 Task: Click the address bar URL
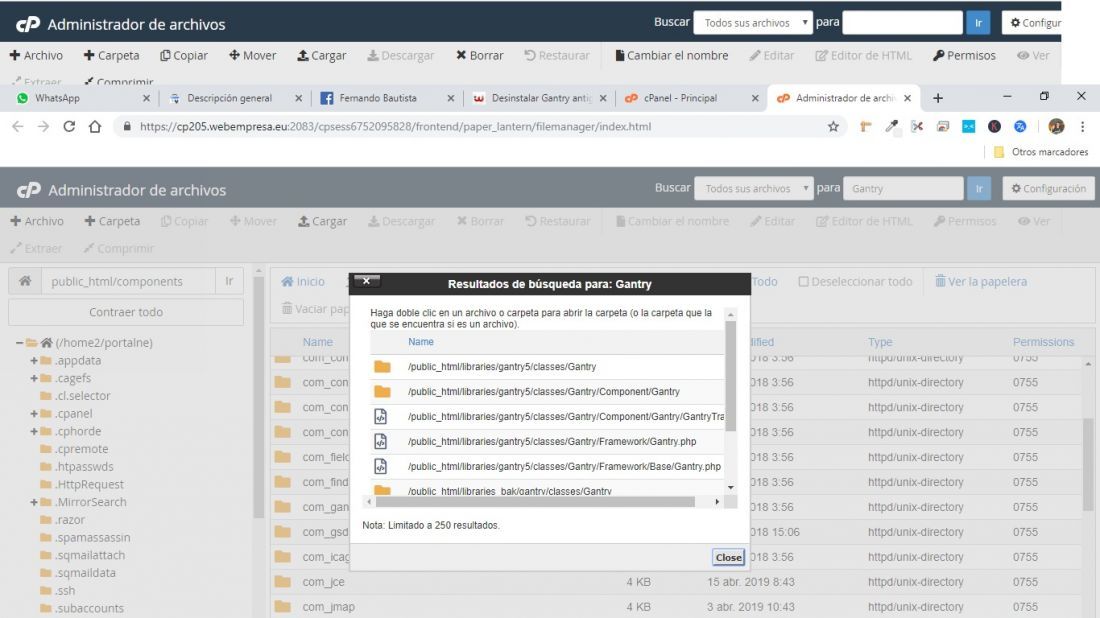click(396, 126)
